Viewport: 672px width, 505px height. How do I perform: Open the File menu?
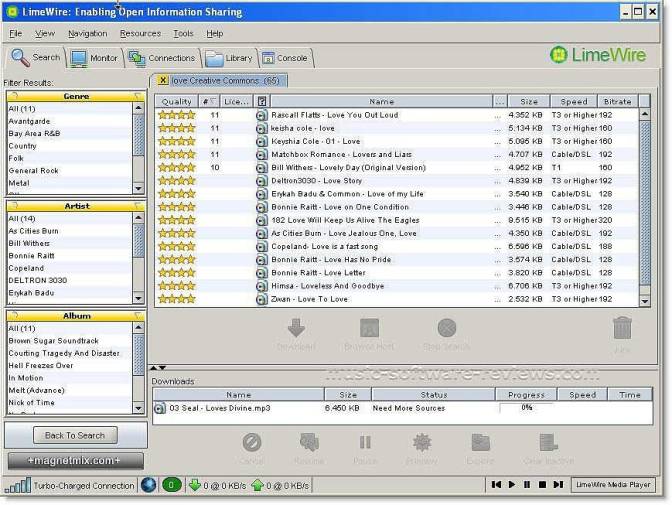(15, 33)
